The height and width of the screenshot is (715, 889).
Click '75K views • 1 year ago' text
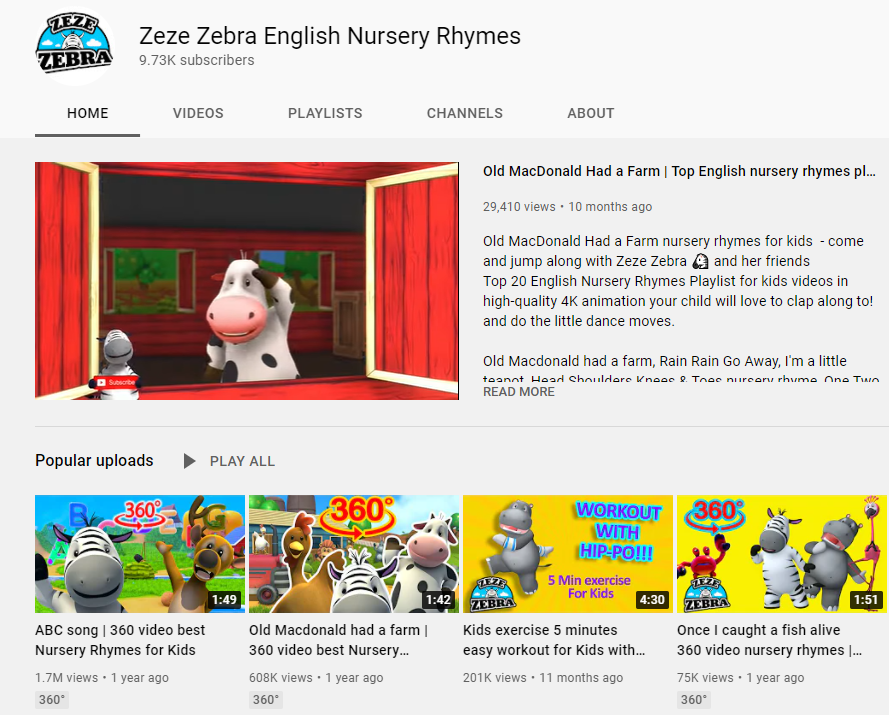pos(740,678)
